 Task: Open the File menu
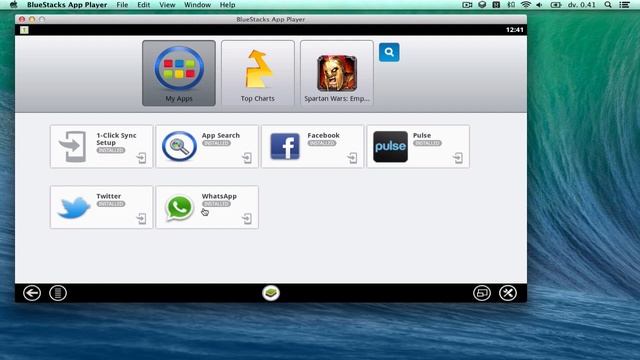point(122,5)
